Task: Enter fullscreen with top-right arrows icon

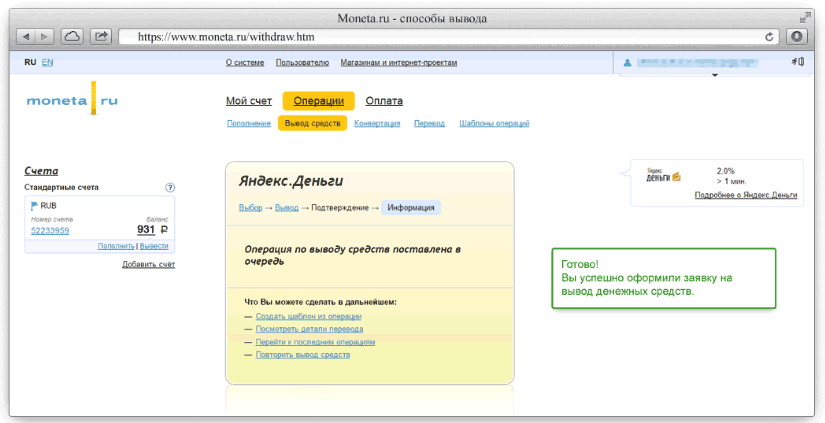Action: [x=803, y=18]
